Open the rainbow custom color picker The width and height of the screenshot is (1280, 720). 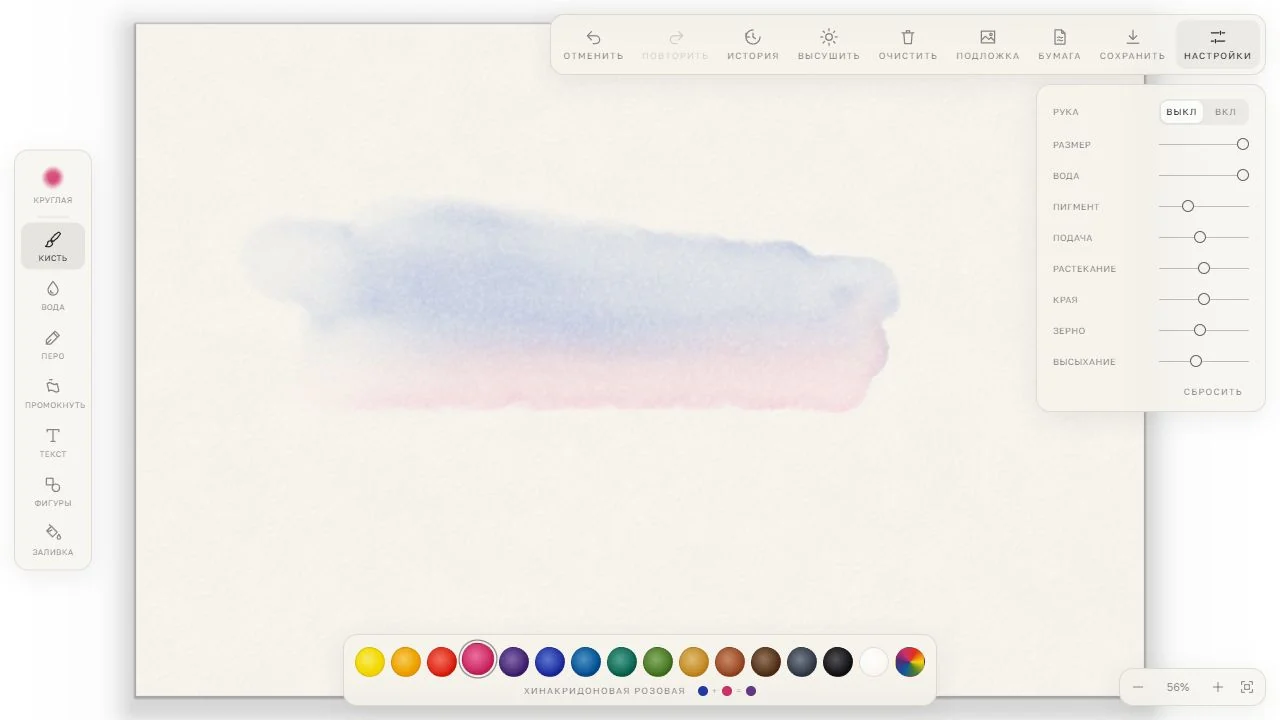[x=910, y=662]
